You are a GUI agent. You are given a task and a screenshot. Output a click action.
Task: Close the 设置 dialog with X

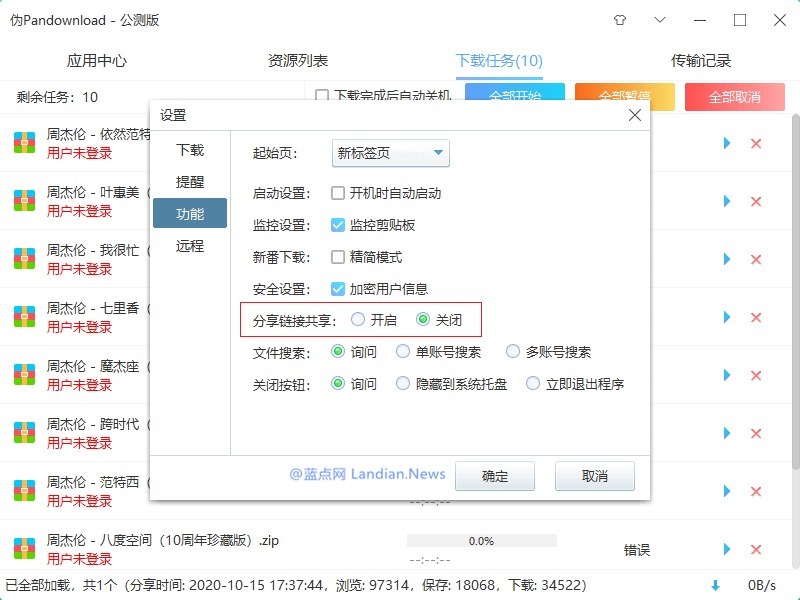(634, 116)
